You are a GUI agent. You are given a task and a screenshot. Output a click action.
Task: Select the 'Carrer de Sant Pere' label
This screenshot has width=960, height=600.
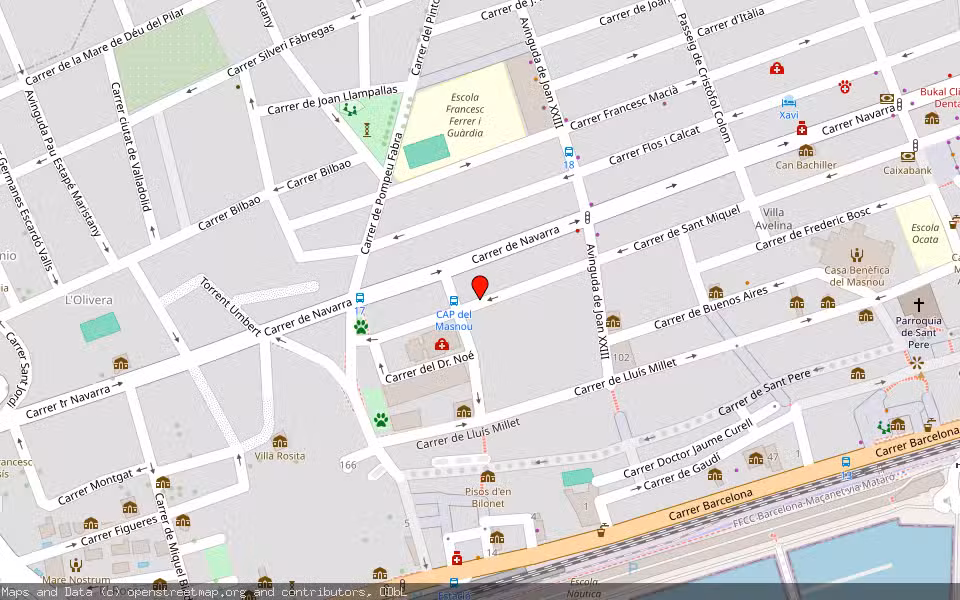pos(765,392)
